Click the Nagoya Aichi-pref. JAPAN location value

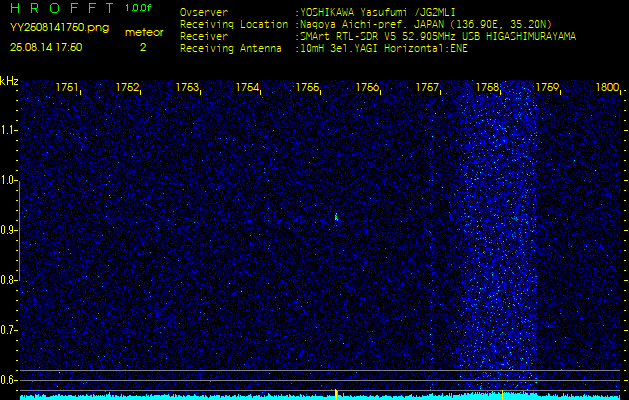pos(426,24)
